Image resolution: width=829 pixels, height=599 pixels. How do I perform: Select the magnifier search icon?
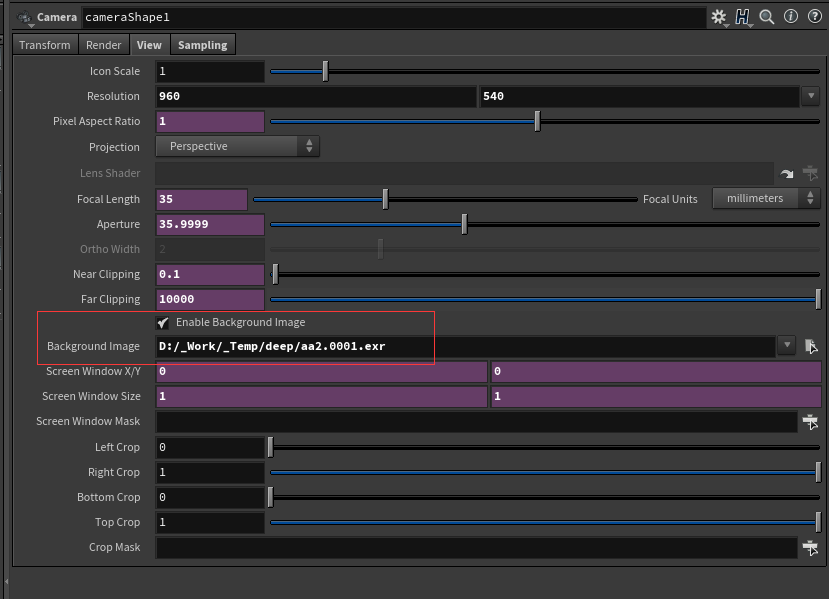tap(764, 16)
